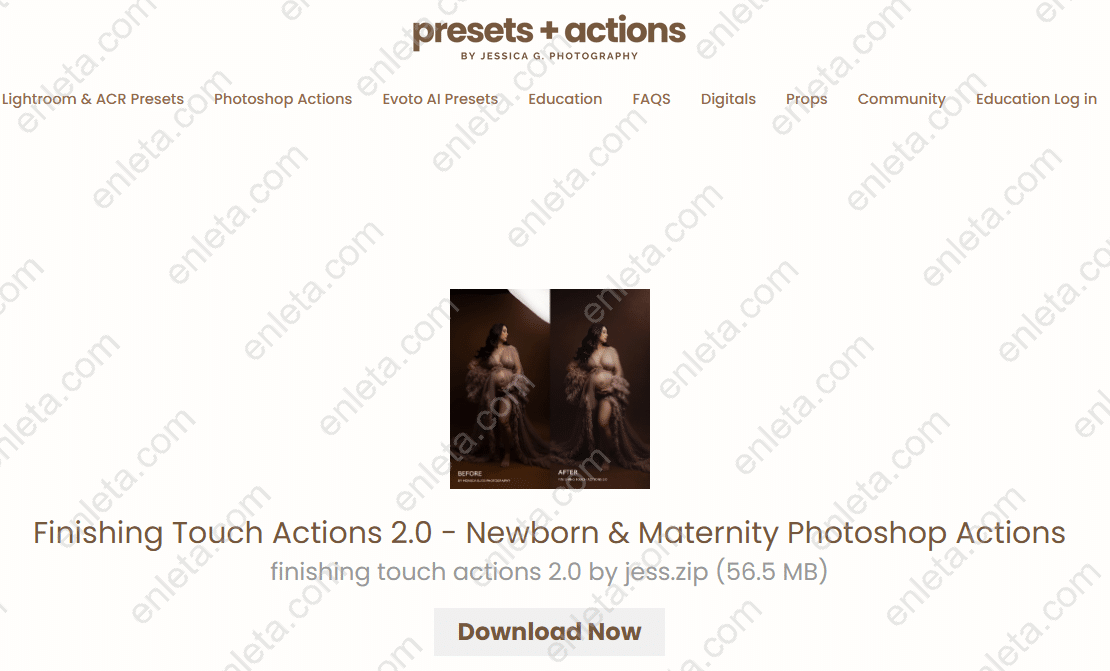1110x671 pixels.
Task: Click the plus sign in the logo
Action: (x=549, y=31)
